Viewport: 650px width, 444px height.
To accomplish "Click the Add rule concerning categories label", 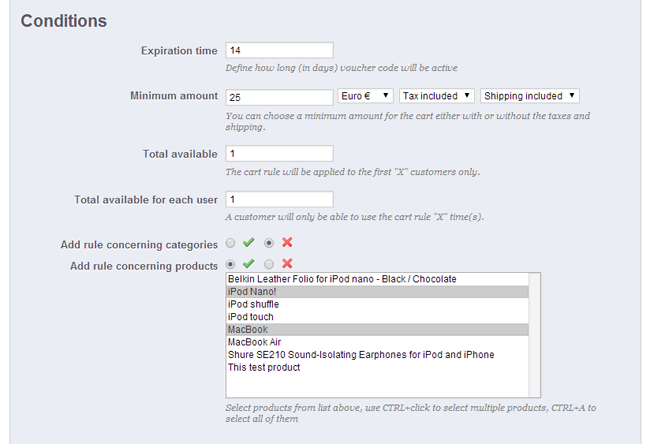I will (139, 245).
